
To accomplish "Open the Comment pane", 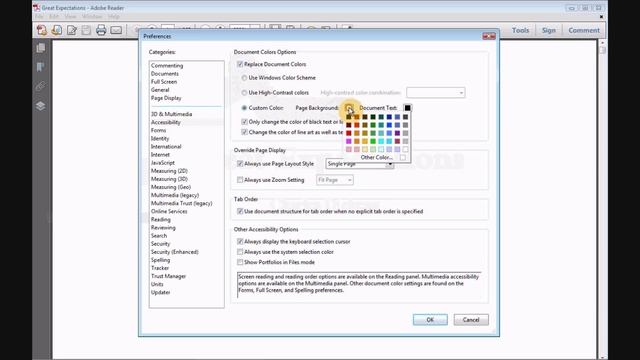I will (584, 30).
